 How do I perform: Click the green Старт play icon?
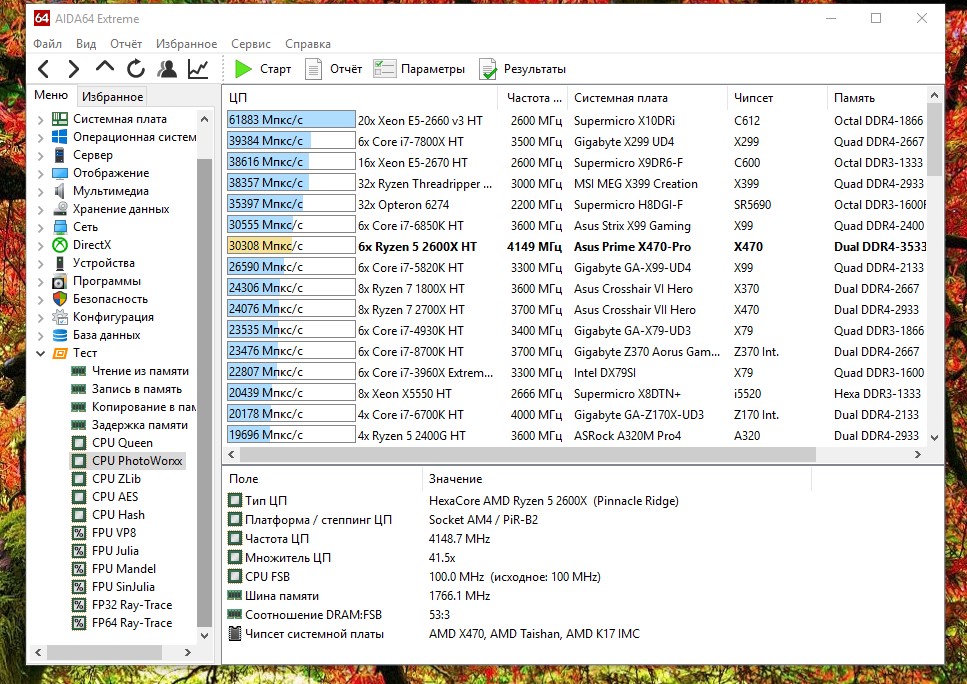[243, 69]
